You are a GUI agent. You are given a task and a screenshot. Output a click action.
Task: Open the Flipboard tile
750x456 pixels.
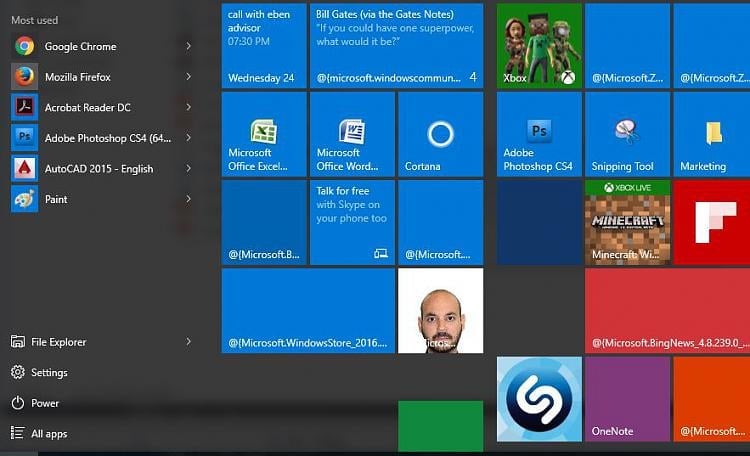point(712,222)
